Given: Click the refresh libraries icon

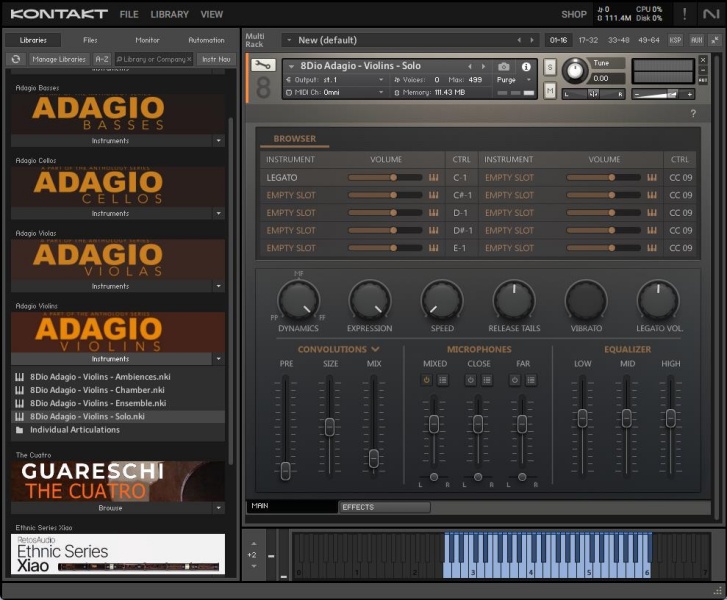Looking at the screenshot, I should coord(16,59).
